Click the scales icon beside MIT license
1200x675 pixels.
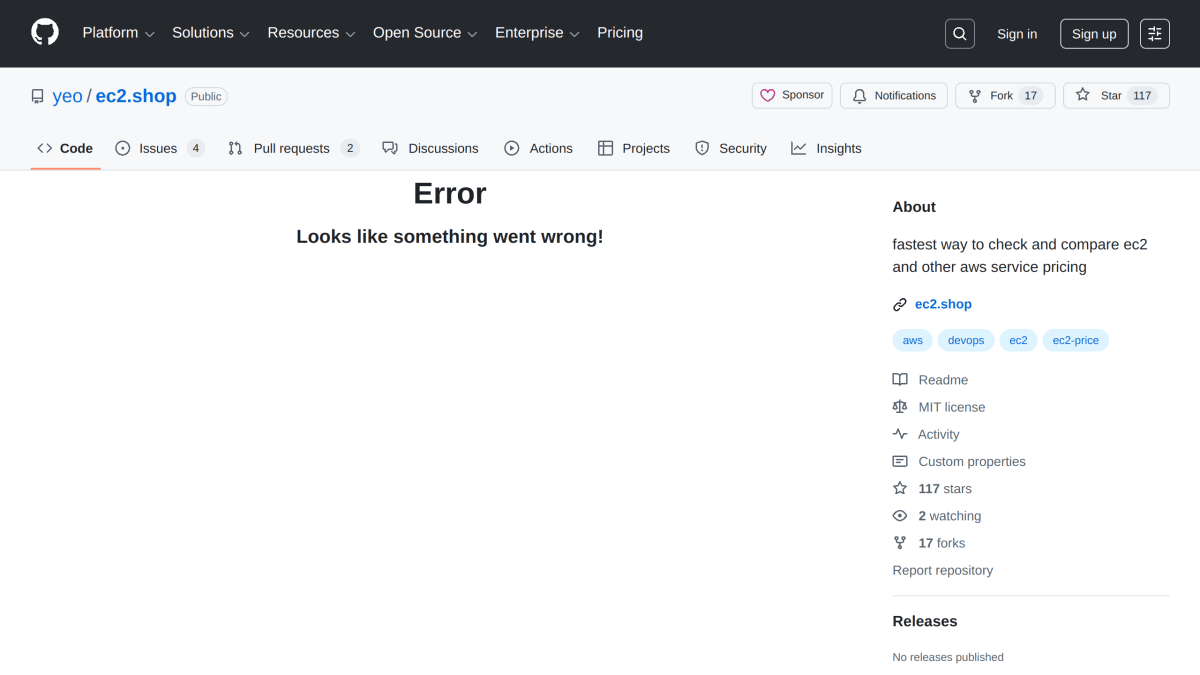click(900, 407)
